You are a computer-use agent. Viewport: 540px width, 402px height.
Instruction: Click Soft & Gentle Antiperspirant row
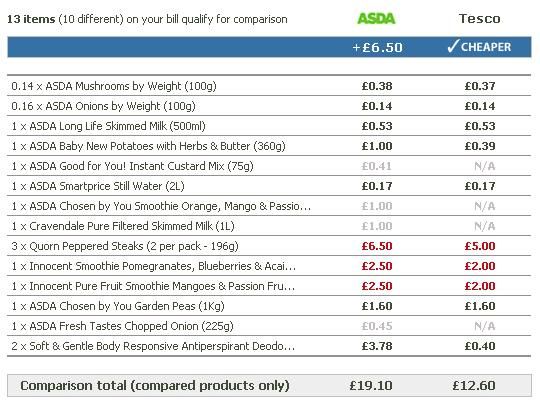[269, 346]
